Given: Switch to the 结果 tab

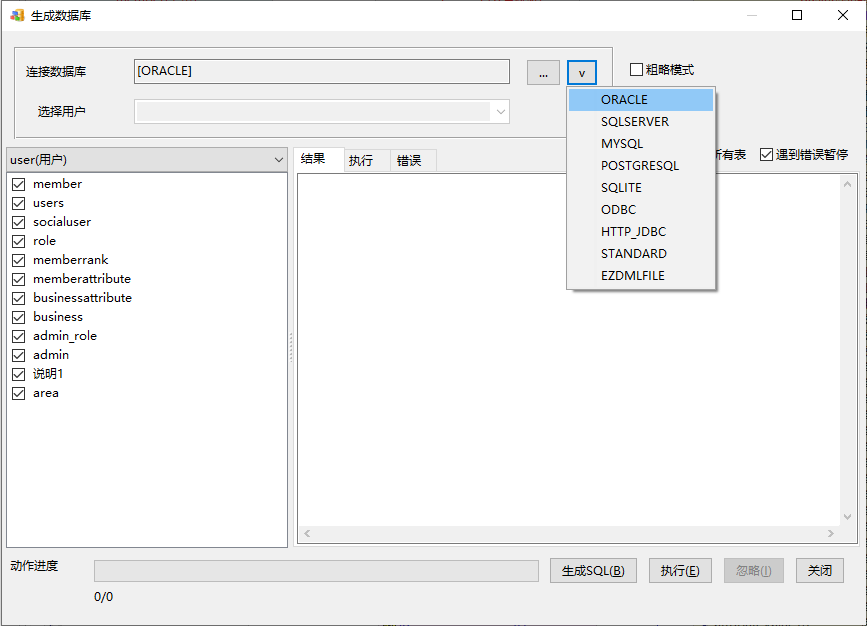Looking at the screenshot, I should [x=319, y=159].
